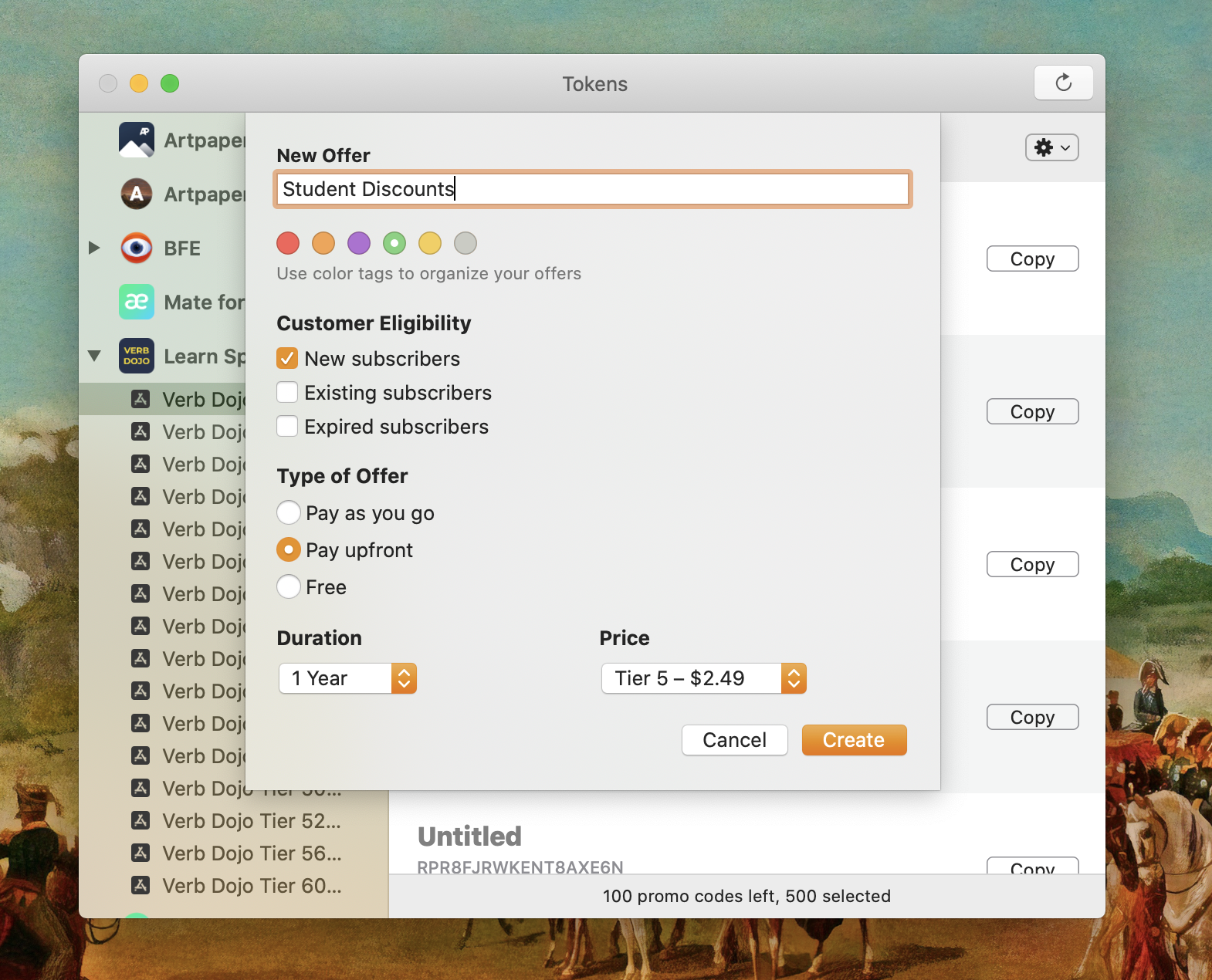This screenshot has width=1212, height=980.
Task: Cancel the new offer dialog
Action: pos(734,740)
